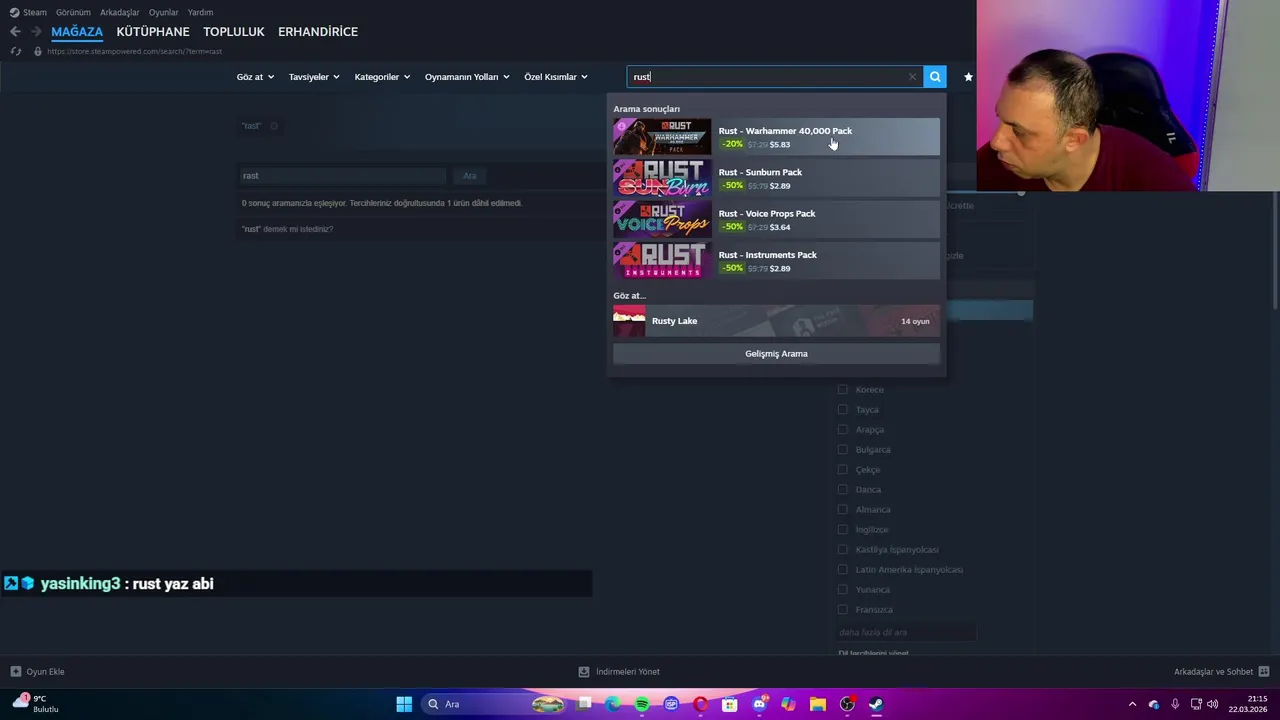Click the Rust Voice Props thumbnail
The image size is (1280, 720).
662,220
